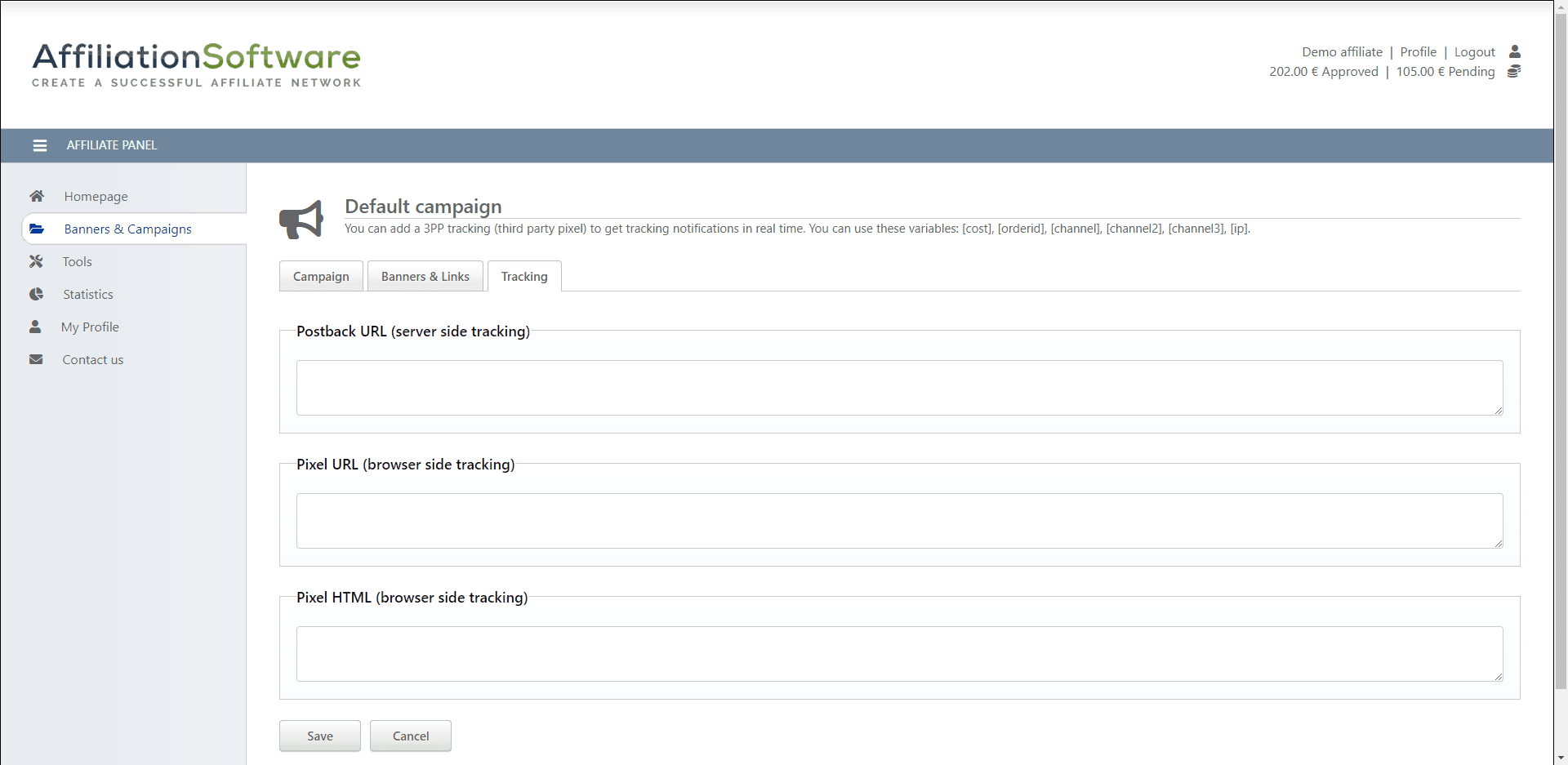Click the user icon beside Logout
The image size is (1568, 765).
click(x=1514, y=51)
